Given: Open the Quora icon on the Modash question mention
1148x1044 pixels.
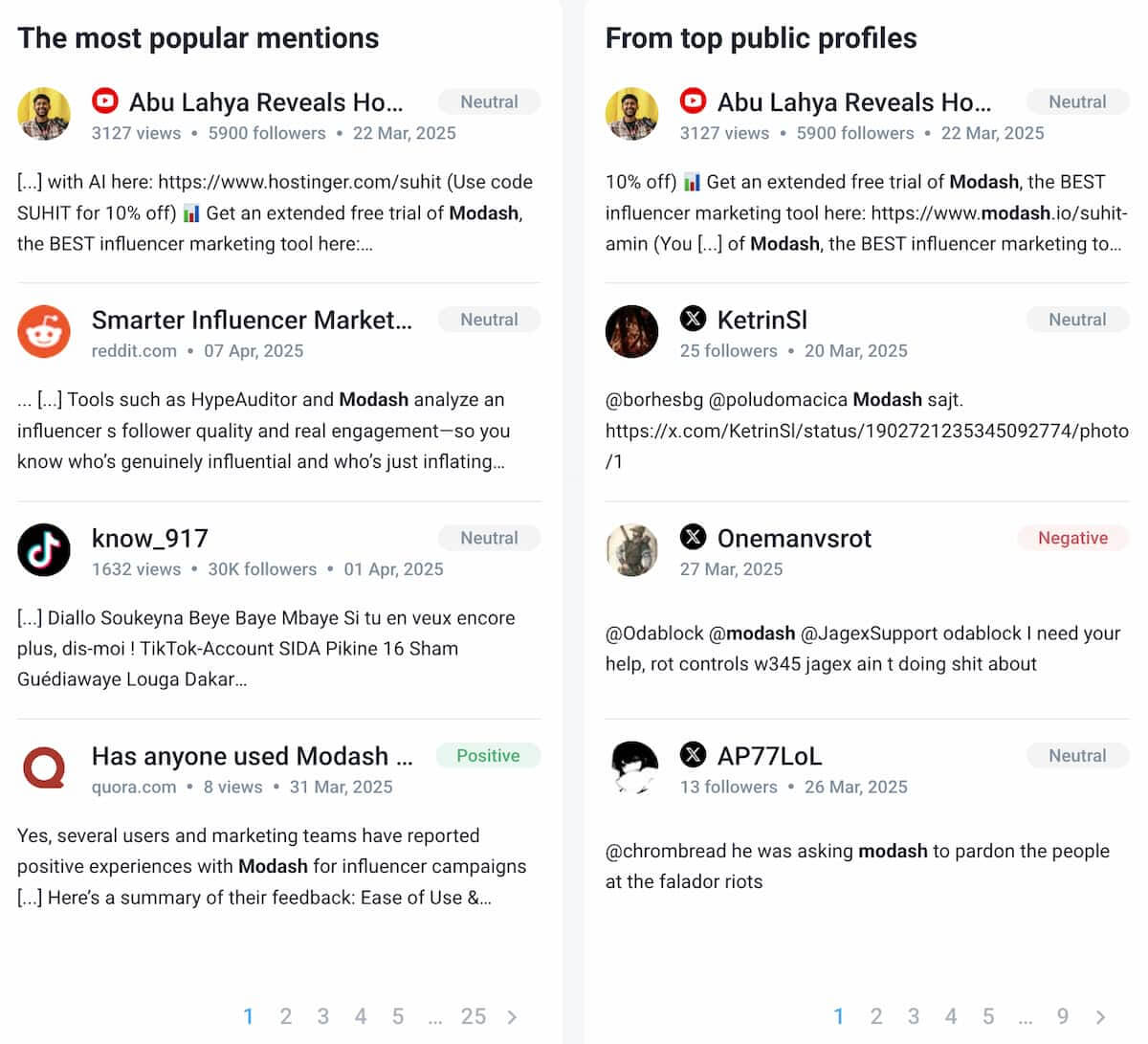Looking at the screenshot, I should (x=43, y=766).
